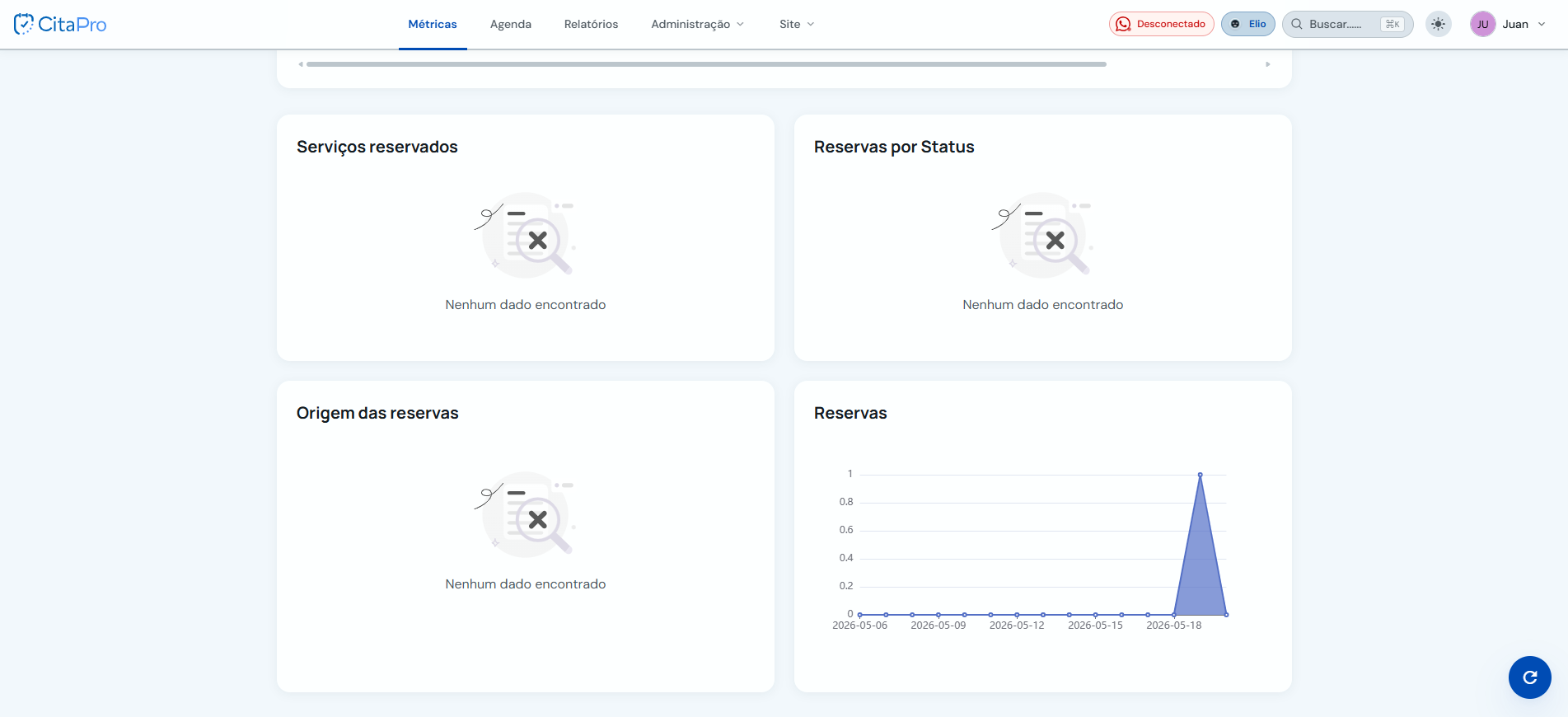The width and height of the screenshot is (1568, 717).
Task: Click the 2026-05-06 axis label
Action: pyautogui.click(x=859, y=626)
